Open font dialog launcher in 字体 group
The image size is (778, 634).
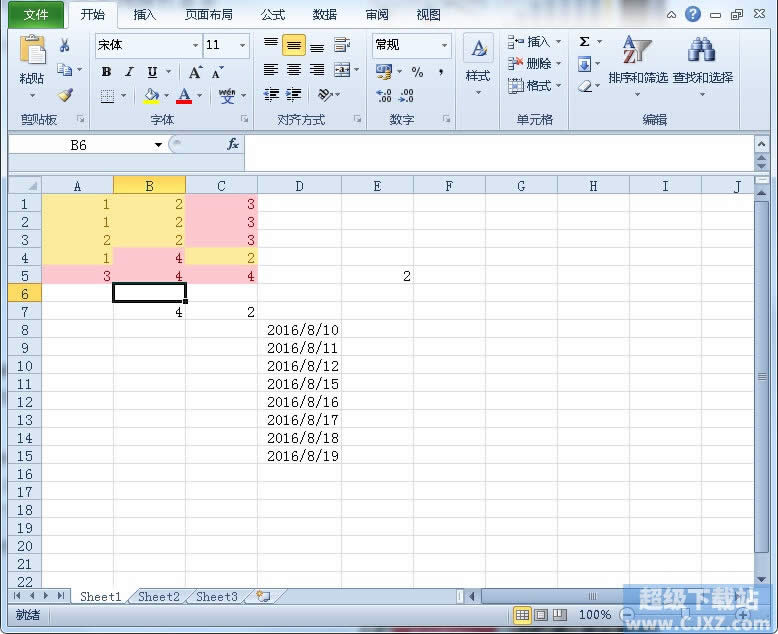coord(244,119)
